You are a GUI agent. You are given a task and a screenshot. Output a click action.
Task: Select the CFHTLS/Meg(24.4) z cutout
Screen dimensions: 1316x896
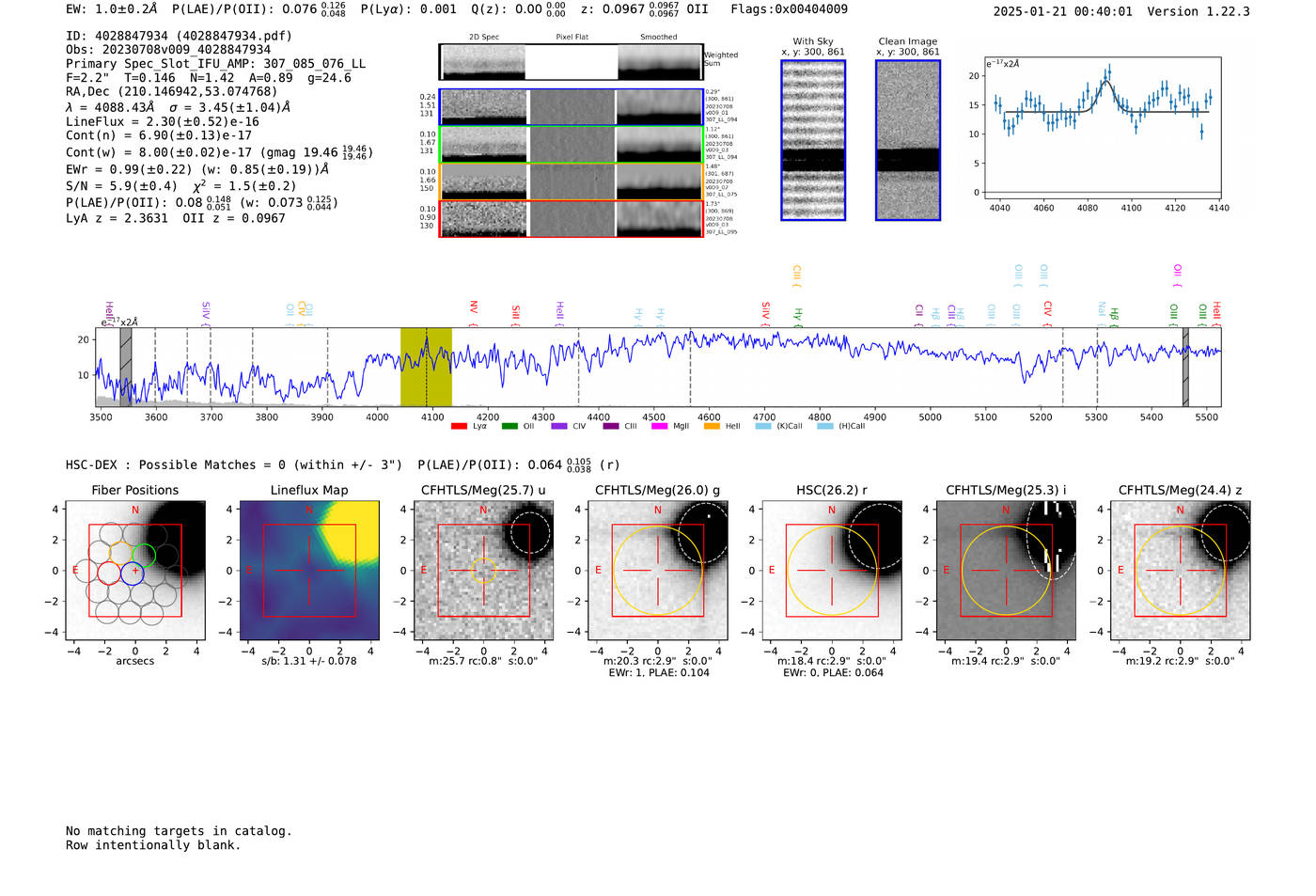click(1181, 571)
